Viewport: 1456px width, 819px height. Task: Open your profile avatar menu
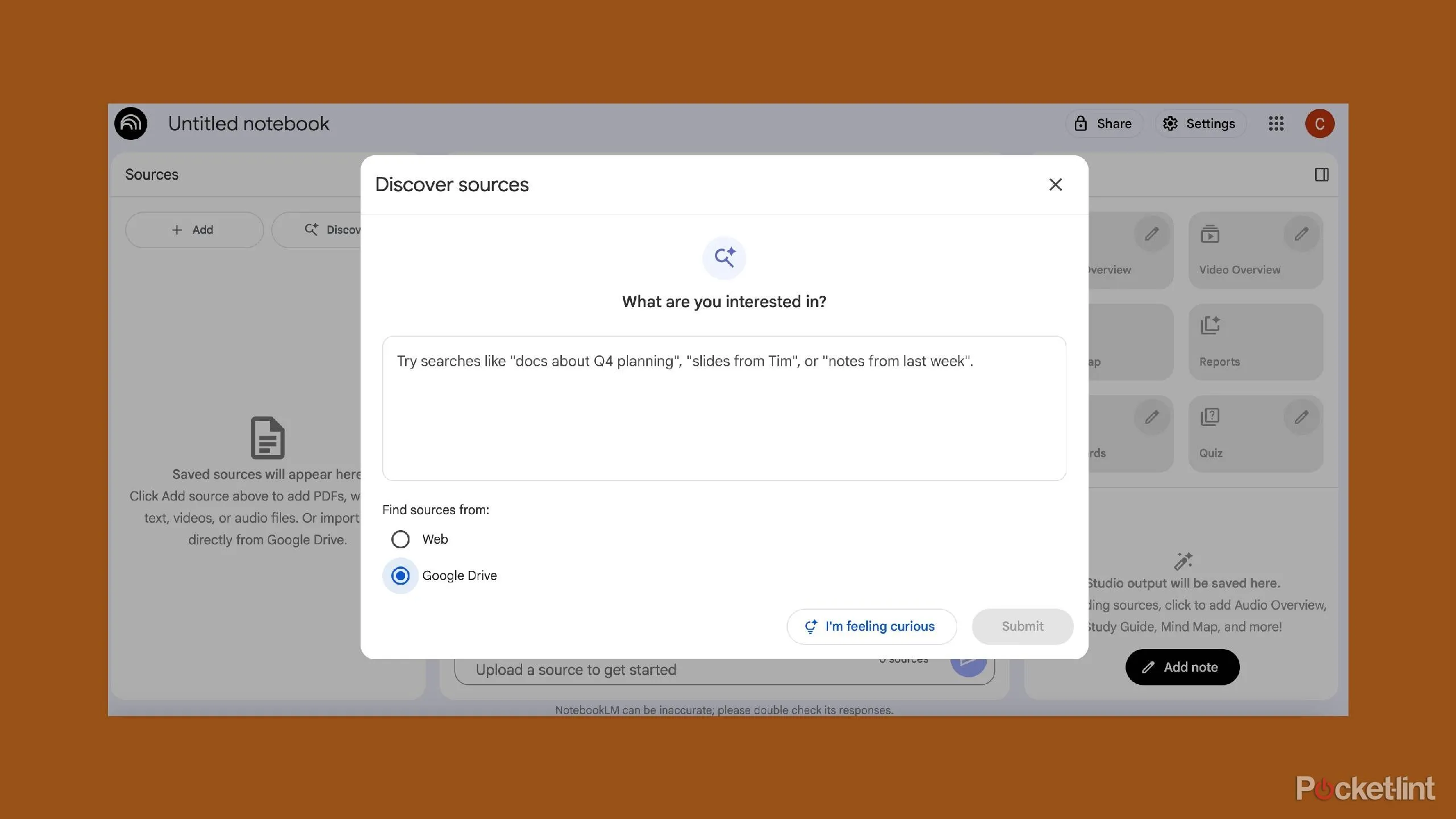(x=1319, y=123)
